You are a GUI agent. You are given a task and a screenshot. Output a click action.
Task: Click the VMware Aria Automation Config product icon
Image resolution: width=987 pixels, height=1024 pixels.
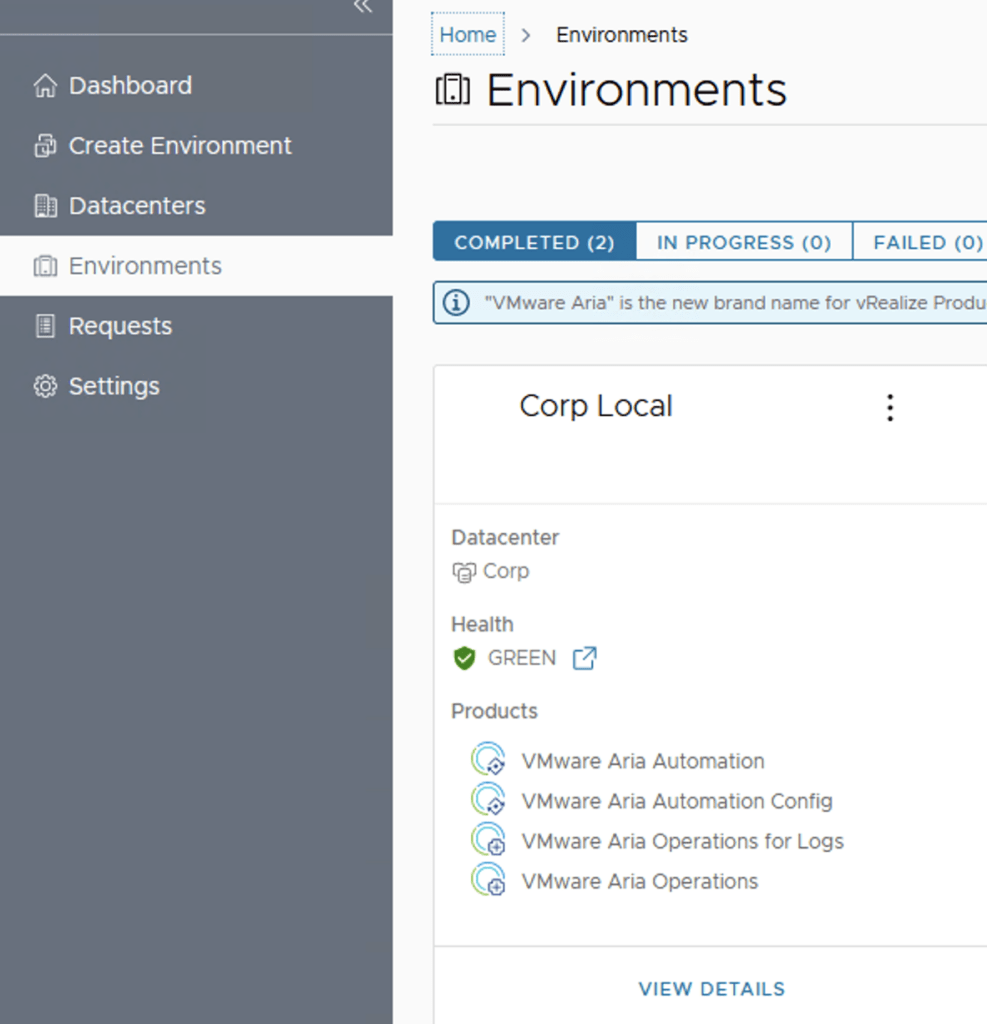click(488, 799)
